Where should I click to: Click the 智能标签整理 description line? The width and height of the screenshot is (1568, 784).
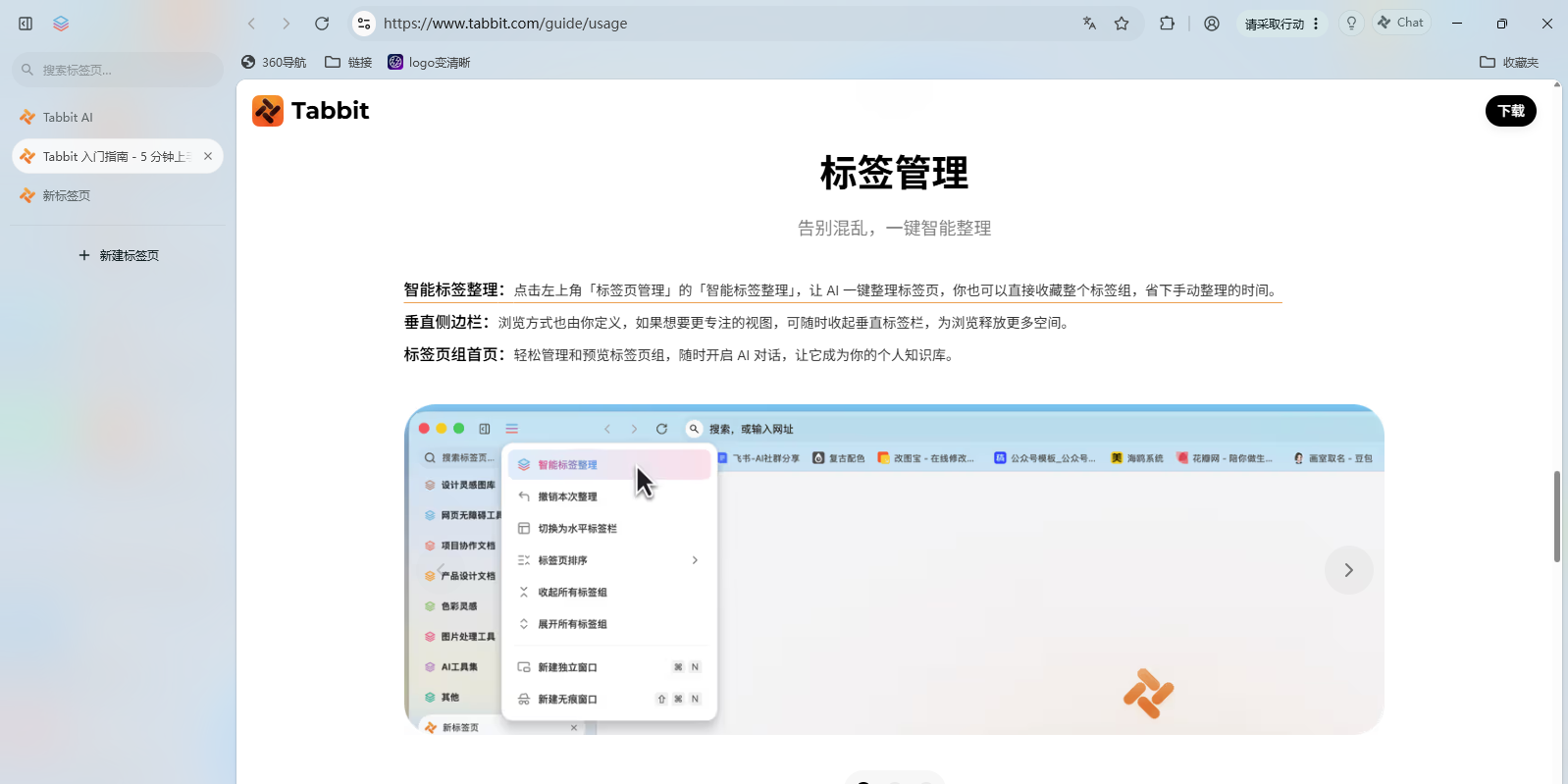pyautogui.click(x=842, y=289)
